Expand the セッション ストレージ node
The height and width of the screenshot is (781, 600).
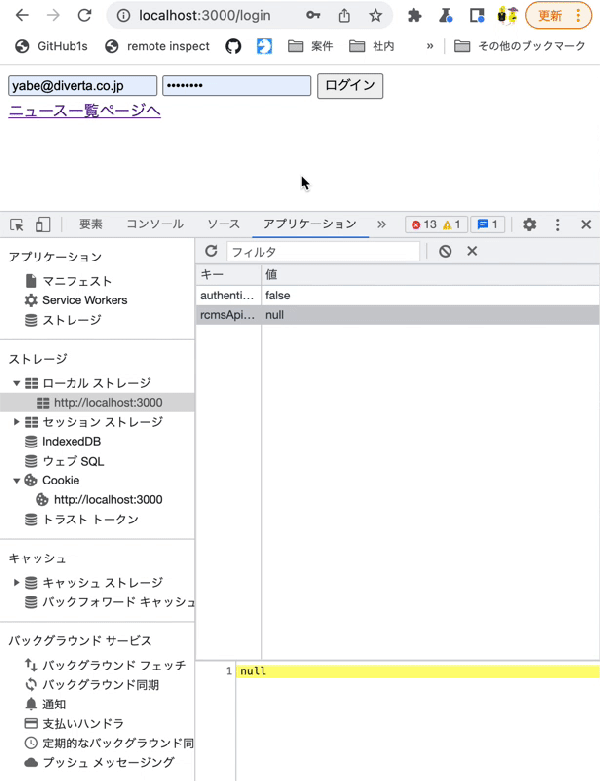pos(16,422)
